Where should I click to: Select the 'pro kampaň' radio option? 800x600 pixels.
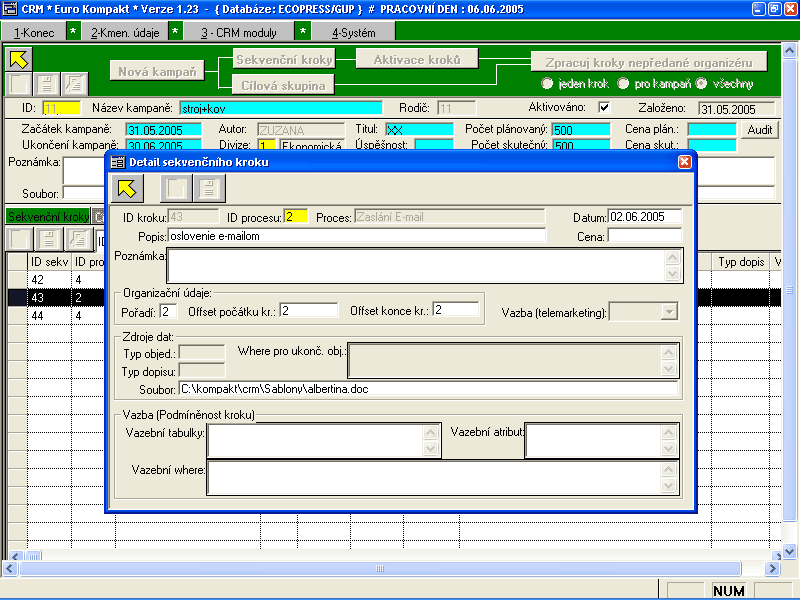(624, 83)
